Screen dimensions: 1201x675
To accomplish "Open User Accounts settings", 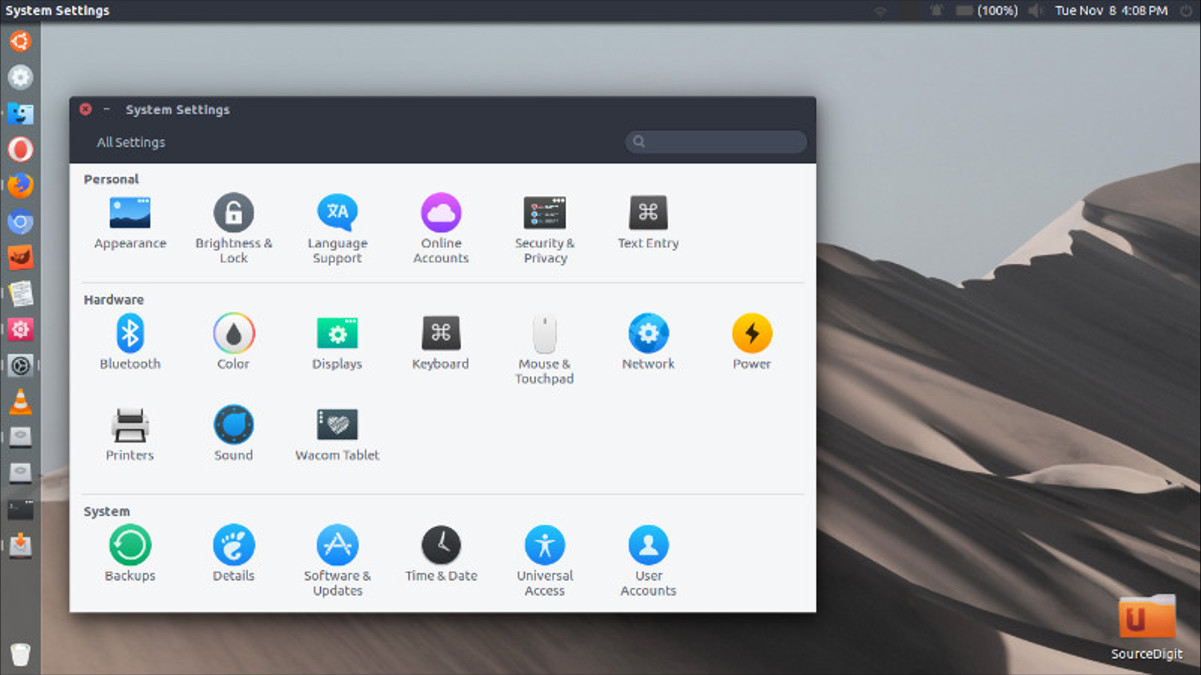I will pos(648,561).
